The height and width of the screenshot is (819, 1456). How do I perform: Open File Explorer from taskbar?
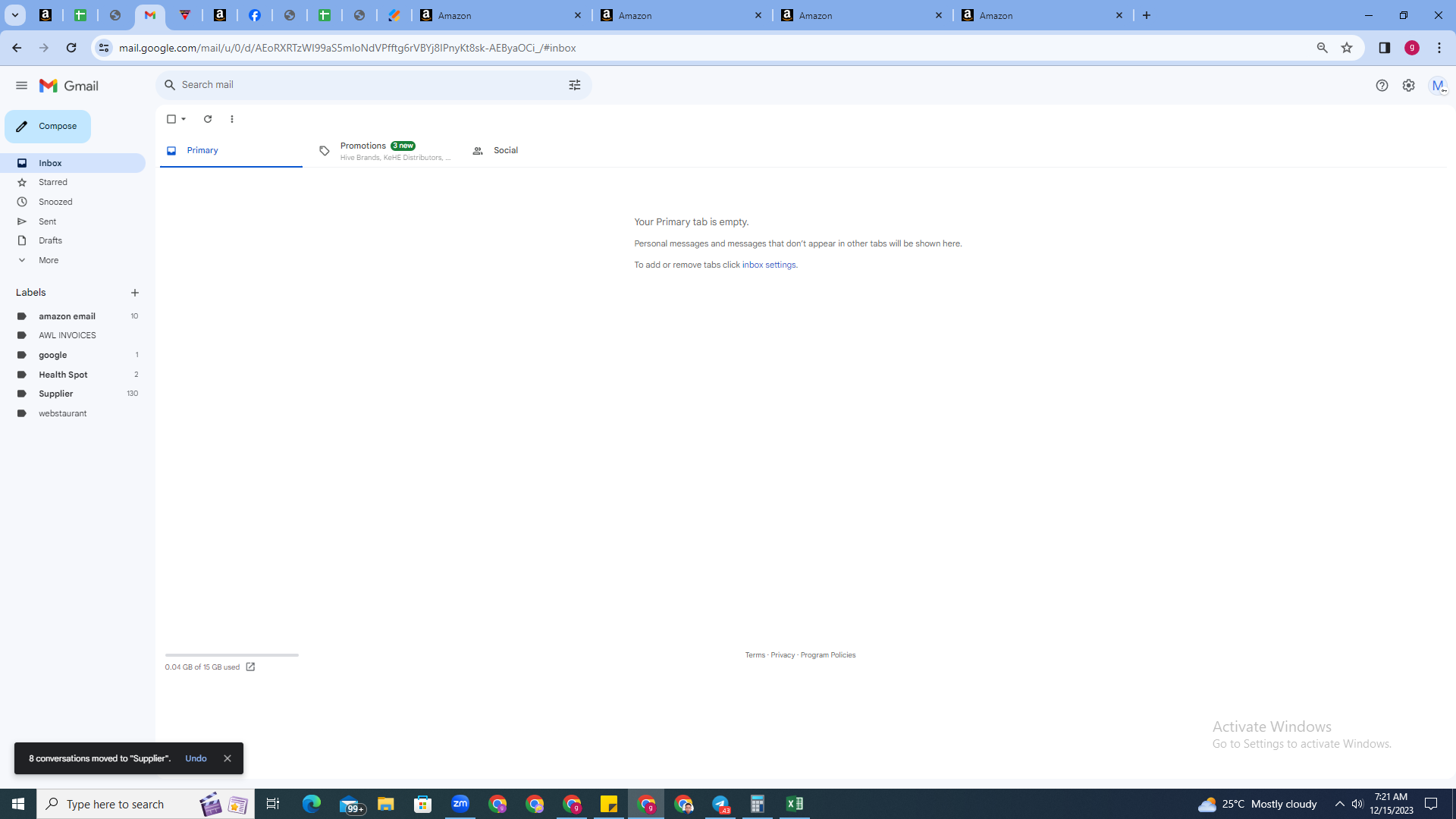[386, 804]
